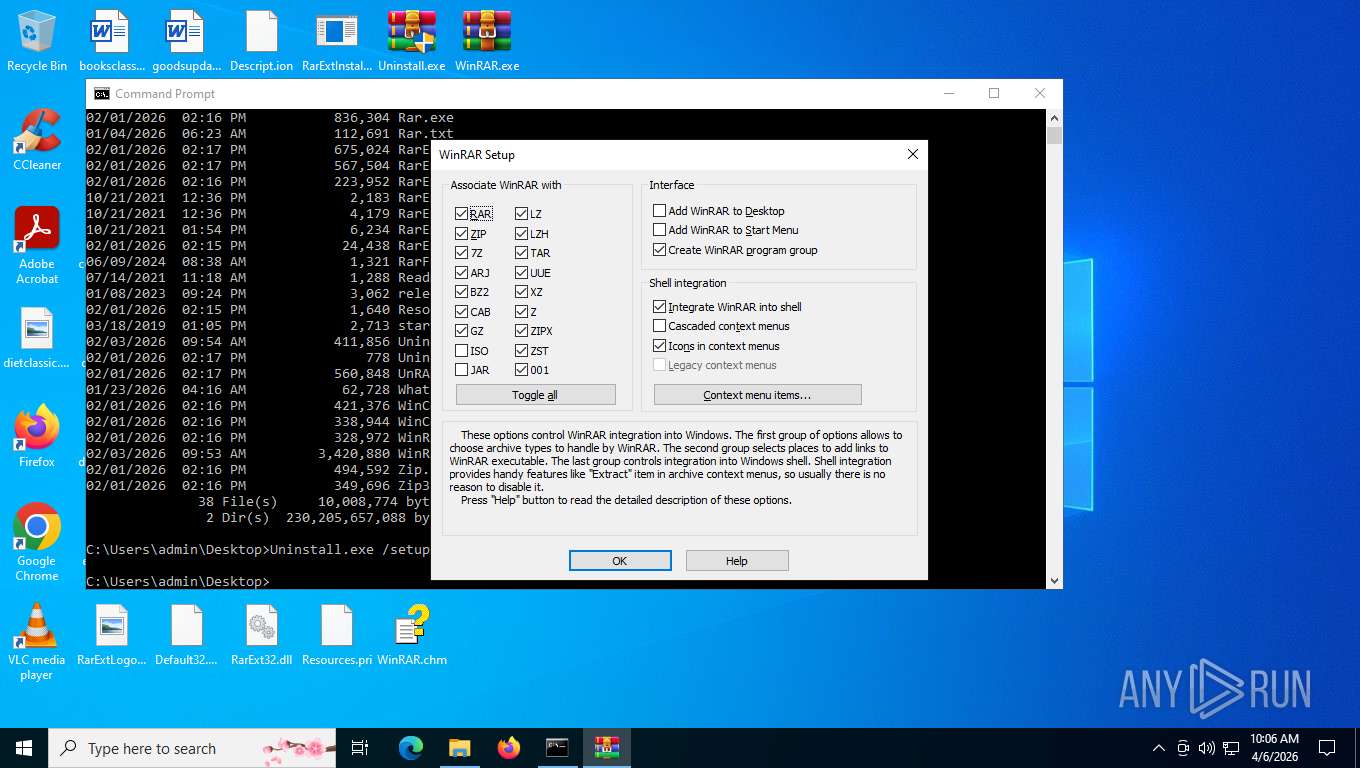Open the booksclass Word document icon
The width and height of the screenshot is (1360, 768).
click(112, 40)
